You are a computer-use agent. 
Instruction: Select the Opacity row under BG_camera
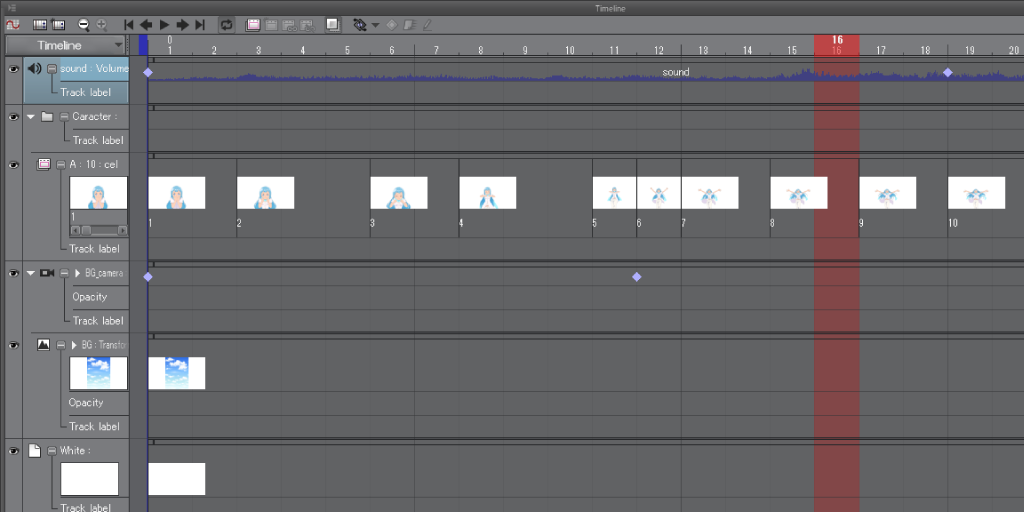(x=90, y=297)
